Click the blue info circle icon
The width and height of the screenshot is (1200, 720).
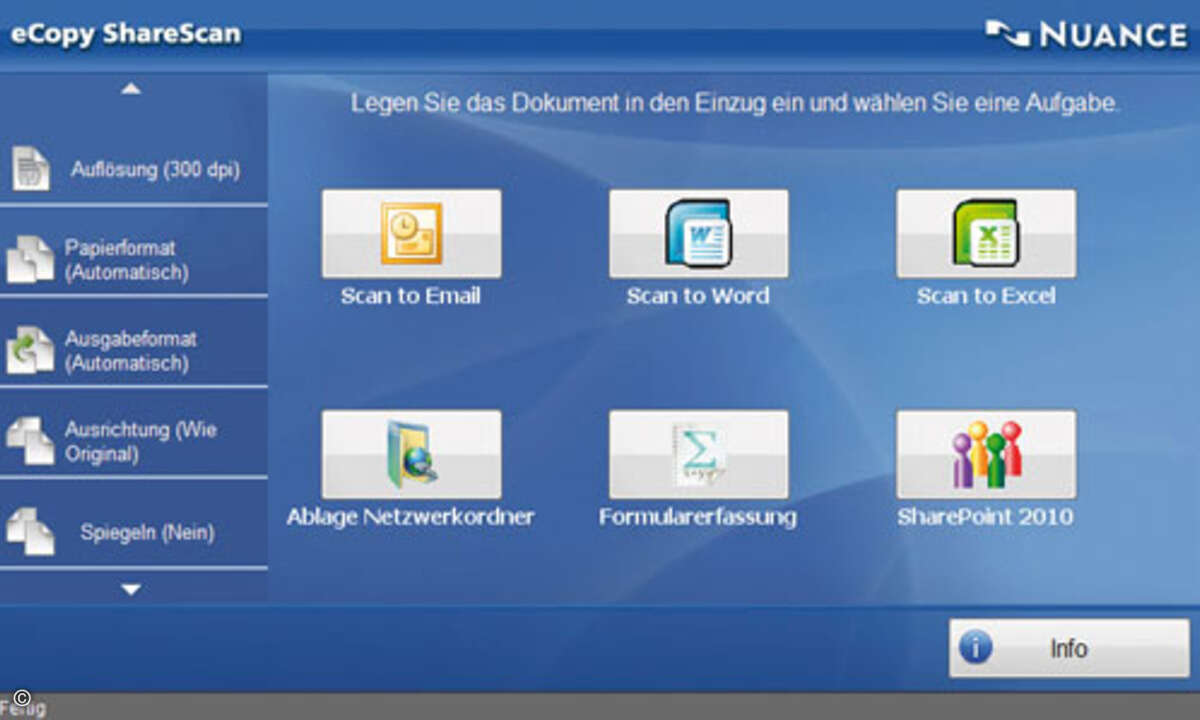tap(975, 647)
